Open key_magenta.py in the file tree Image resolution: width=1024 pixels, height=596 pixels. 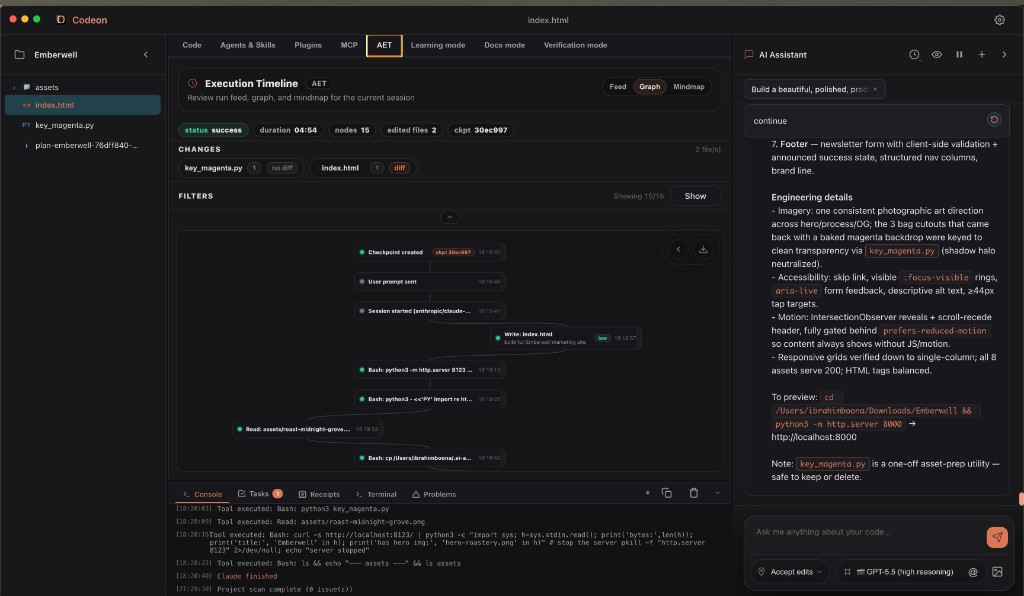coord(82,125)
